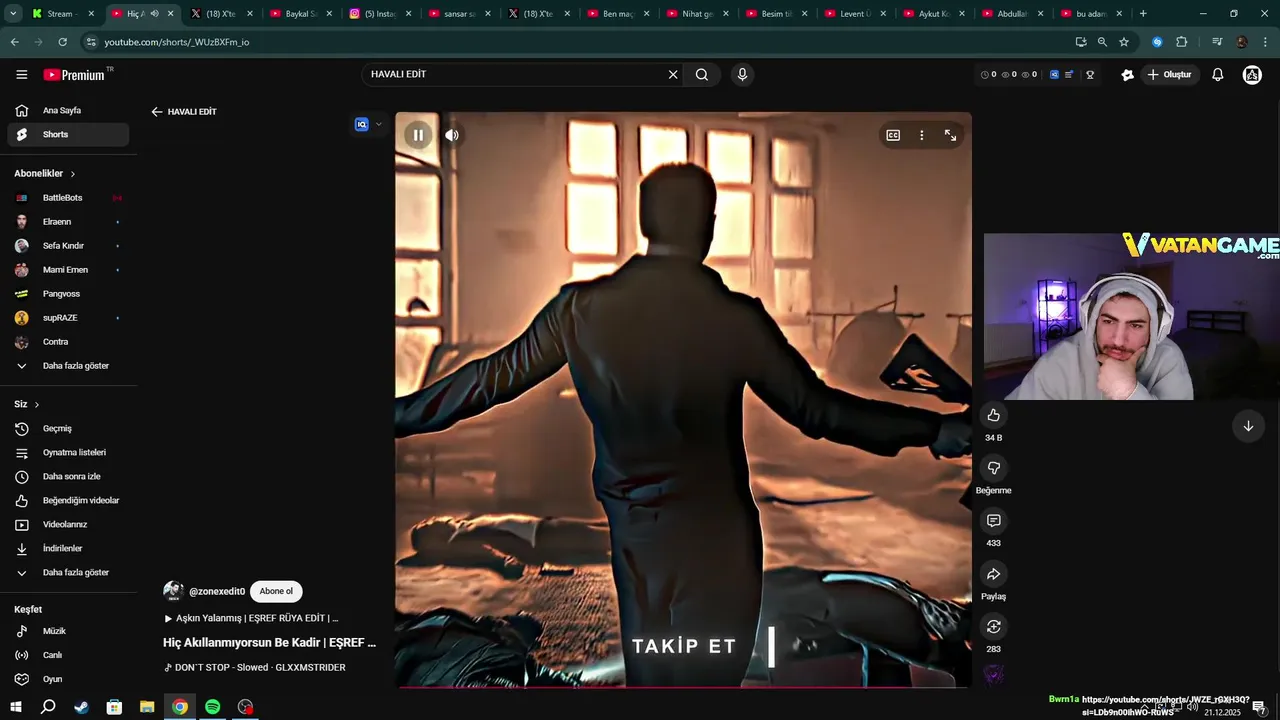Open Geçmiş watch history

click(x=68, y=429)
